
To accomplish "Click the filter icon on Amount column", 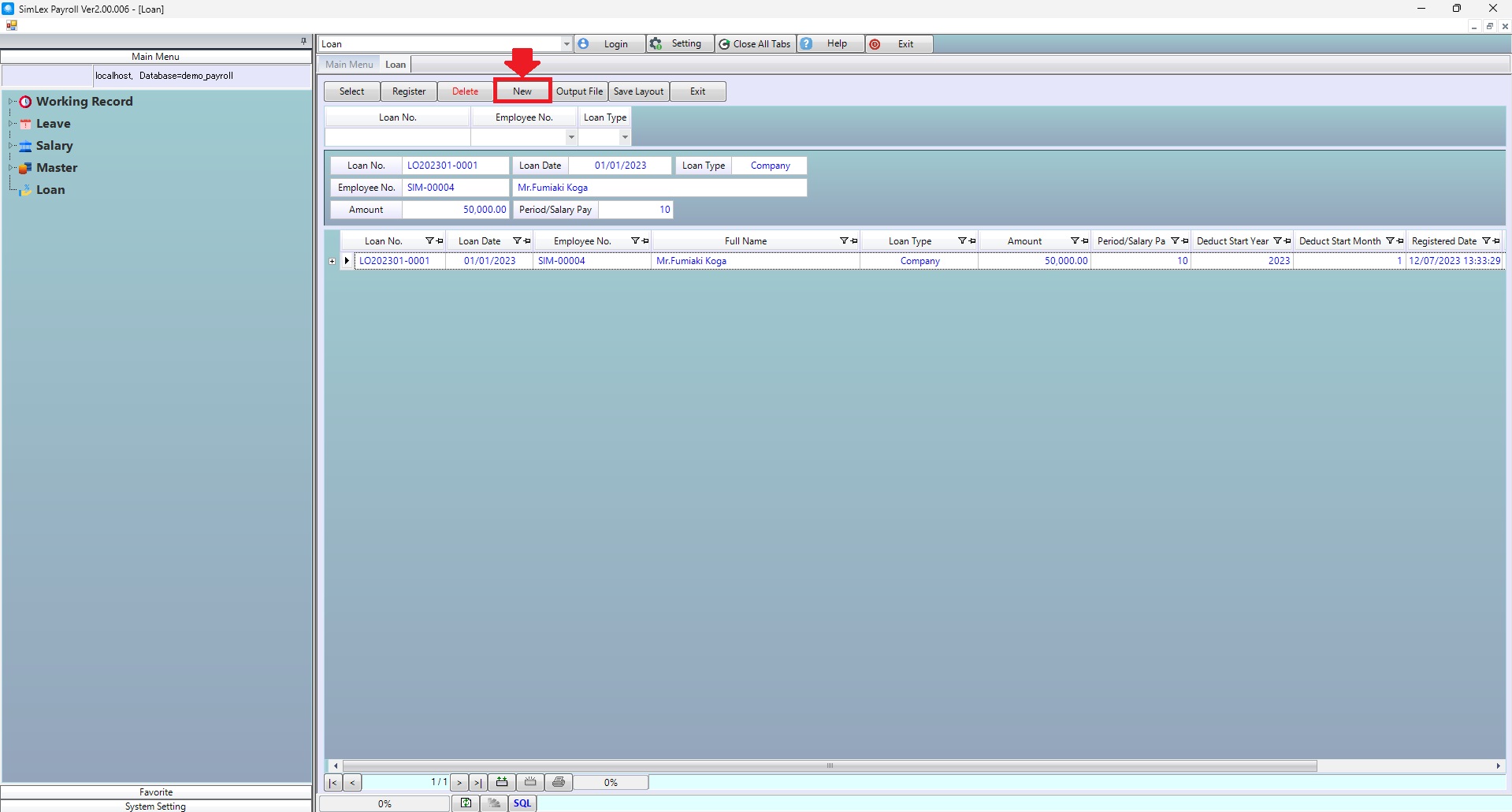I will pyautogui.click(x=1075, y=241).
